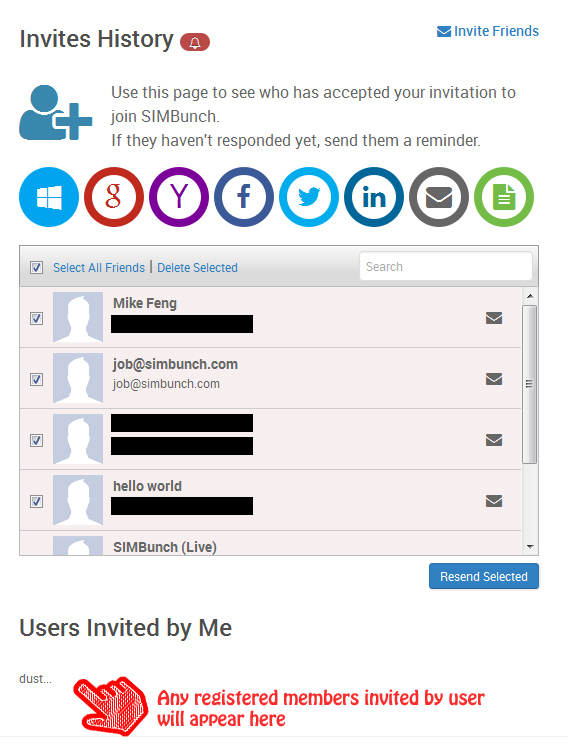
Task: Open the green file upload icon
Action: click(504, 197)
